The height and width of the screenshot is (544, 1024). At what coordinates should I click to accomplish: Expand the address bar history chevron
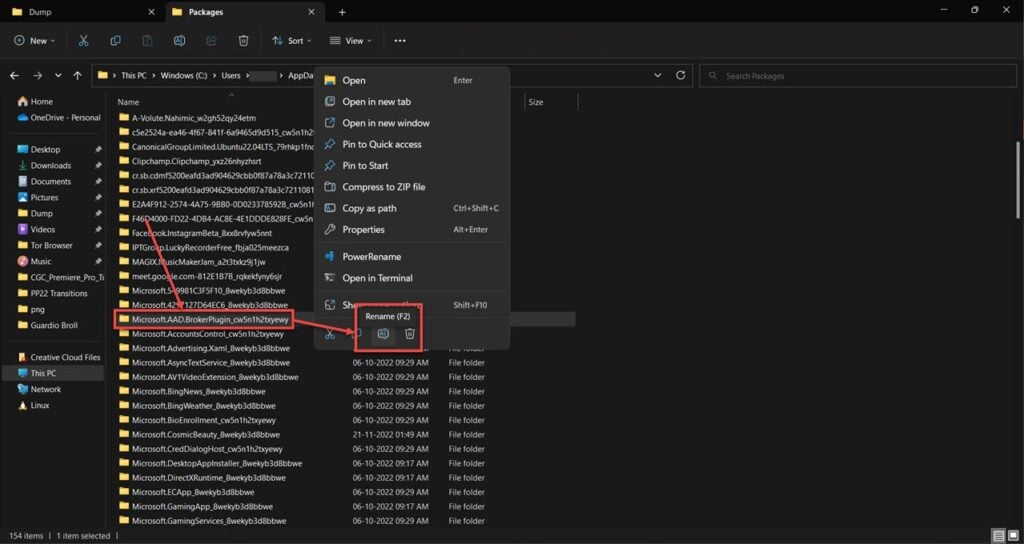tap(658, 76)
